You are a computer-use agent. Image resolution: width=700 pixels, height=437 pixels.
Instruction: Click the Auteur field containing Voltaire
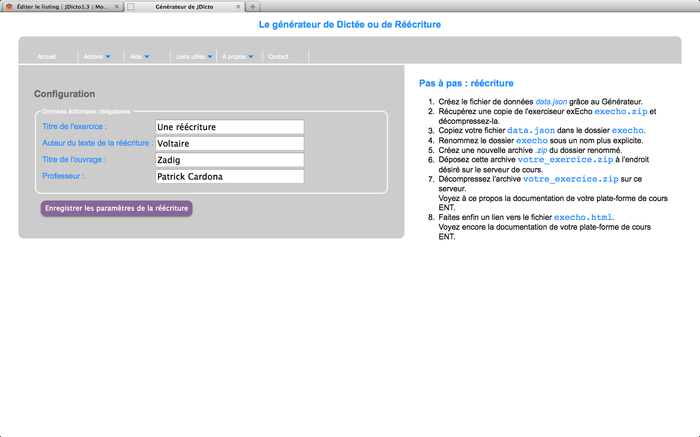click(x=229, y=143)
